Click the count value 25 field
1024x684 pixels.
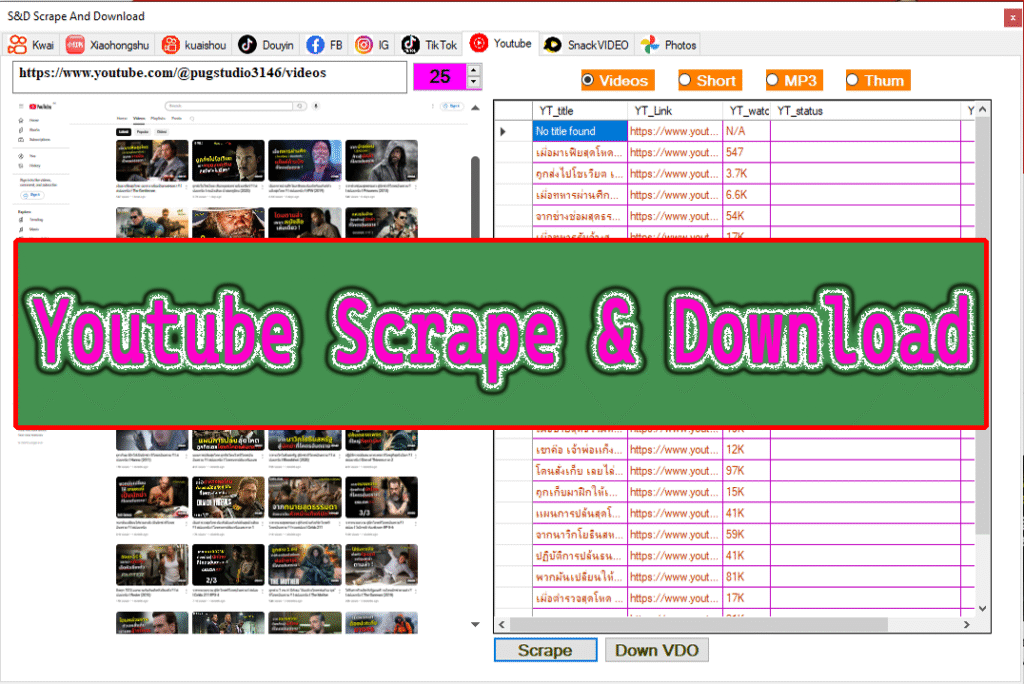click(440, 76)
